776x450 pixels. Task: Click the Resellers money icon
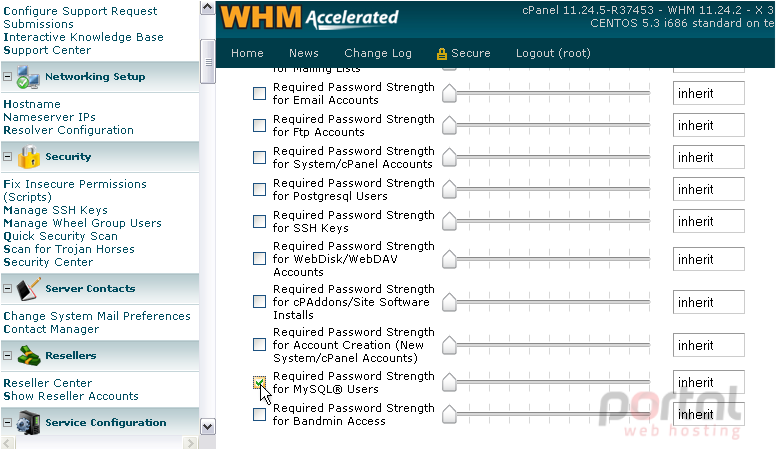29,355
